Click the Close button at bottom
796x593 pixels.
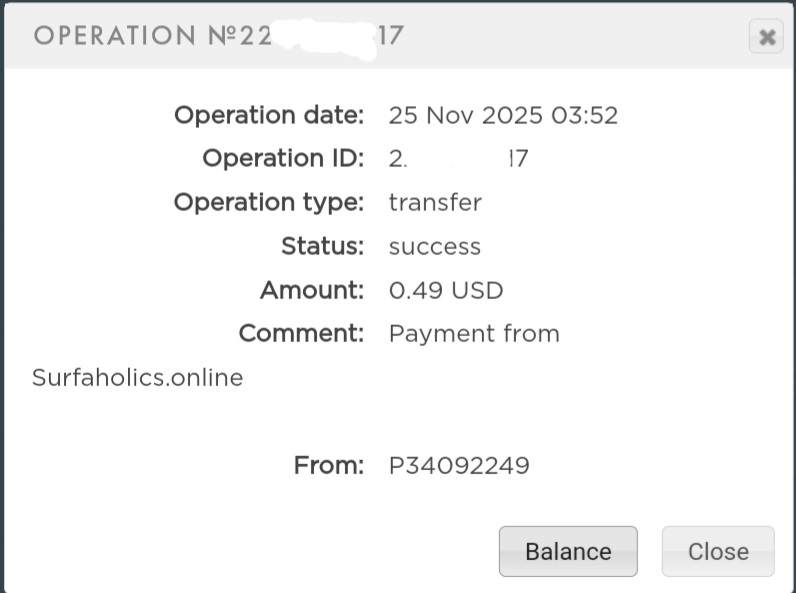(x=718, y=551)
